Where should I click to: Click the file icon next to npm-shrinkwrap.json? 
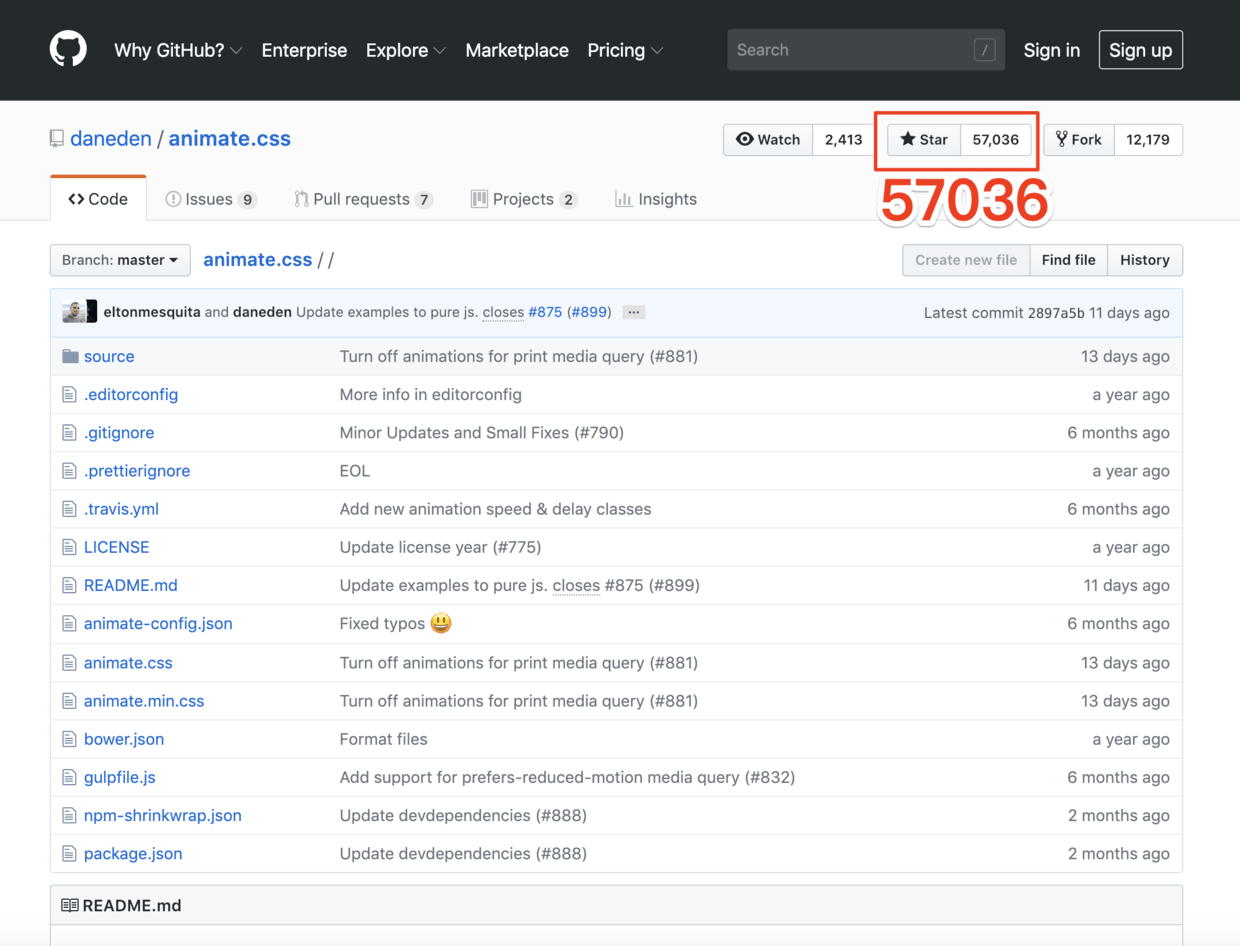click(69, 815)
